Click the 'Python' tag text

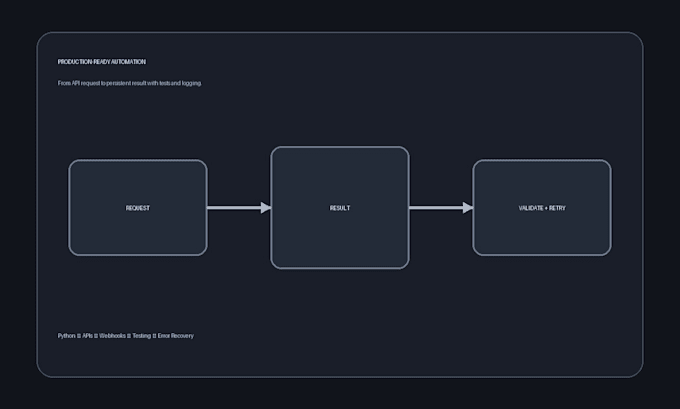coord(66,336)
